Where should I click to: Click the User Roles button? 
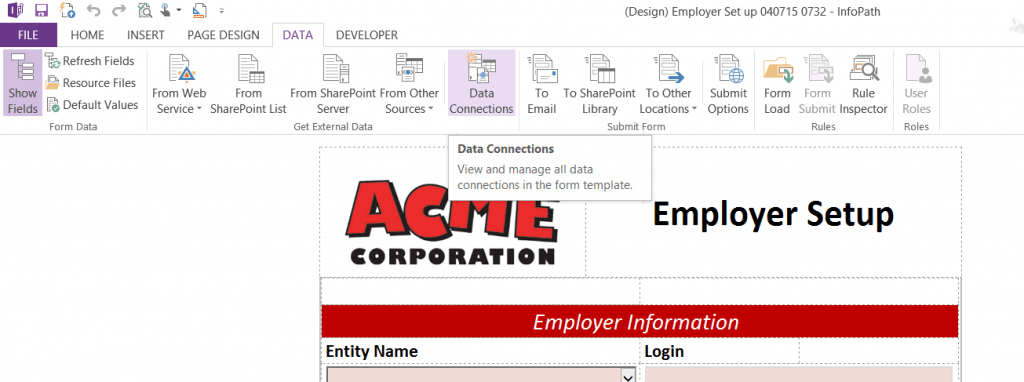(916, 84)
